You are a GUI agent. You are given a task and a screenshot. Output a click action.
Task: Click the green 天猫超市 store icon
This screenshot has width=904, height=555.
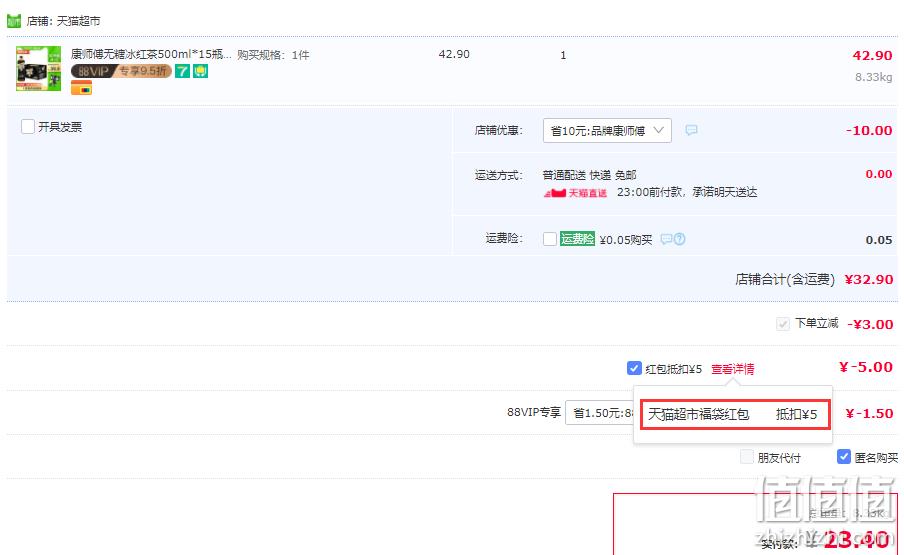(x=14, y=21)
